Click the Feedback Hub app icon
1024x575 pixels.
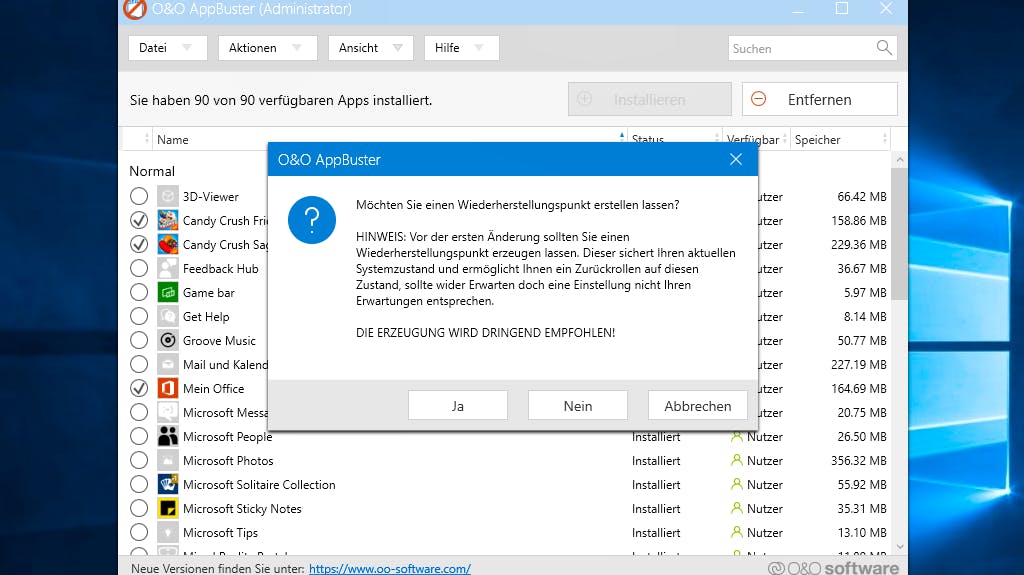click(x=168, y=269)
